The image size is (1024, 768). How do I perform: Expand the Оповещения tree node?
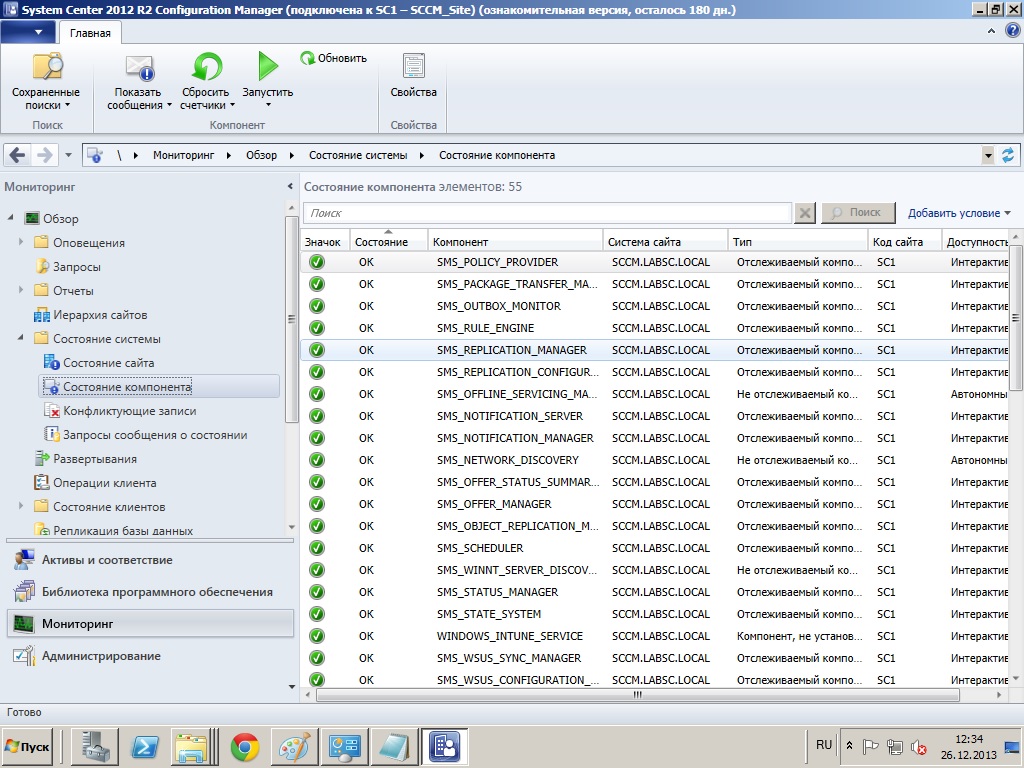click(x=21, y=242)
